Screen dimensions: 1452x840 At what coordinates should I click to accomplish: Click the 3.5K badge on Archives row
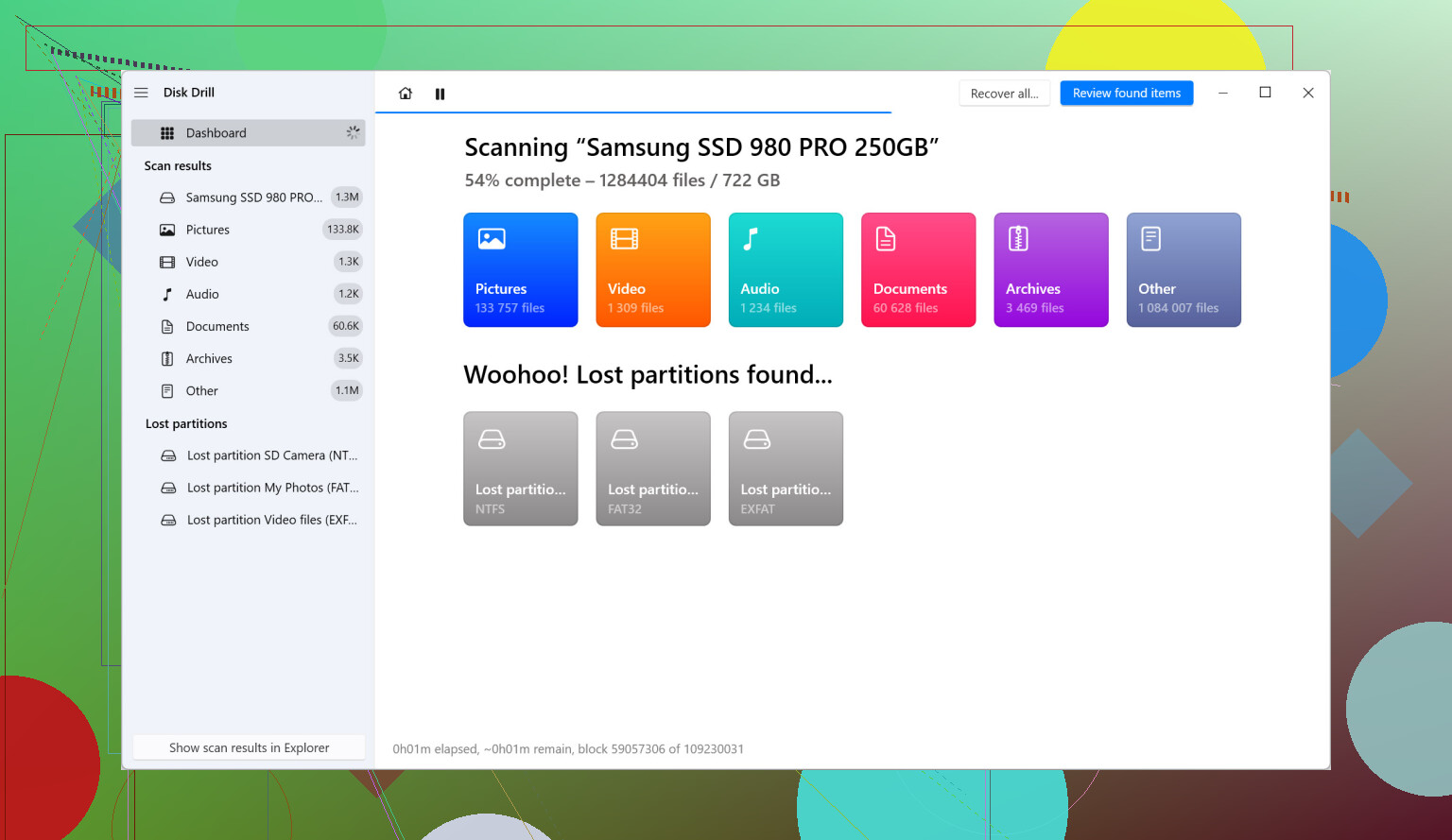pos(349,358)
